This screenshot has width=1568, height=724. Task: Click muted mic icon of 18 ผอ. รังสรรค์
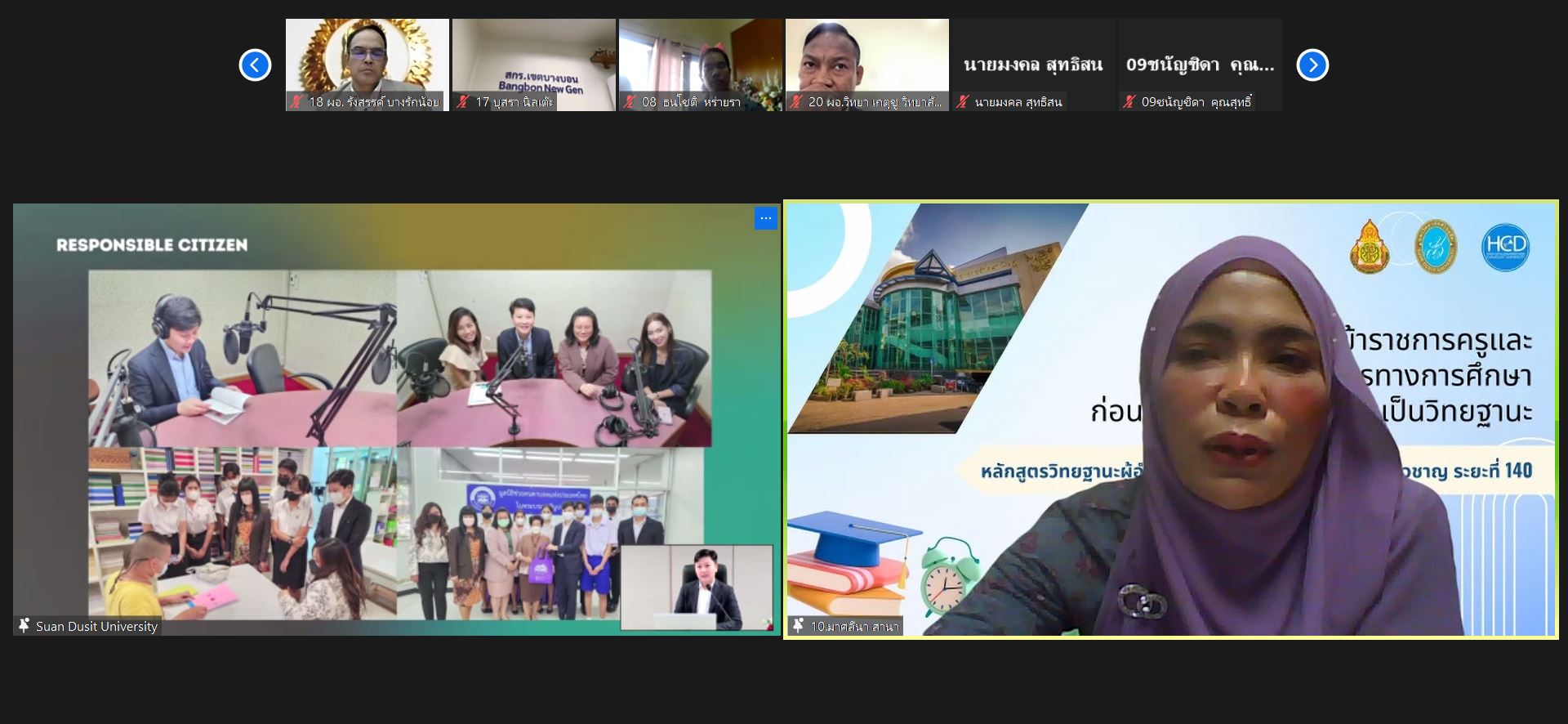tap(296, 102)
